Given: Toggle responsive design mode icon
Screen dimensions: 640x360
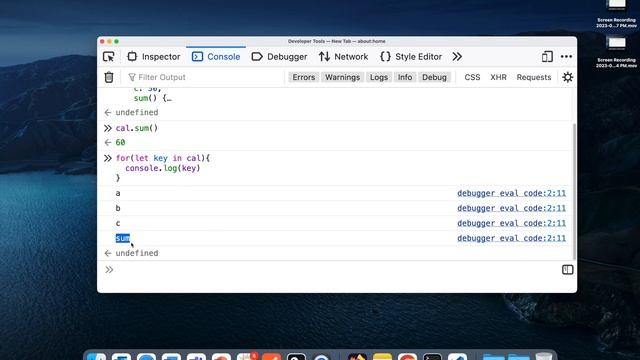Looking at the screenshot, I should [x=547, y=57].
